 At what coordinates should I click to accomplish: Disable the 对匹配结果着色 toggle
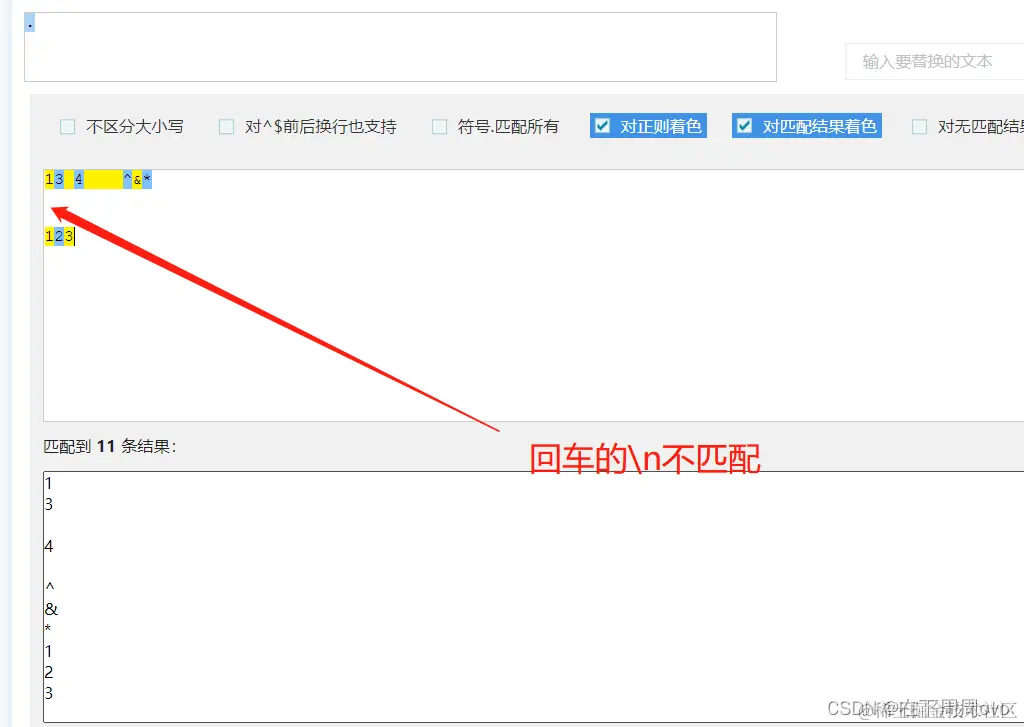[744, 126]
